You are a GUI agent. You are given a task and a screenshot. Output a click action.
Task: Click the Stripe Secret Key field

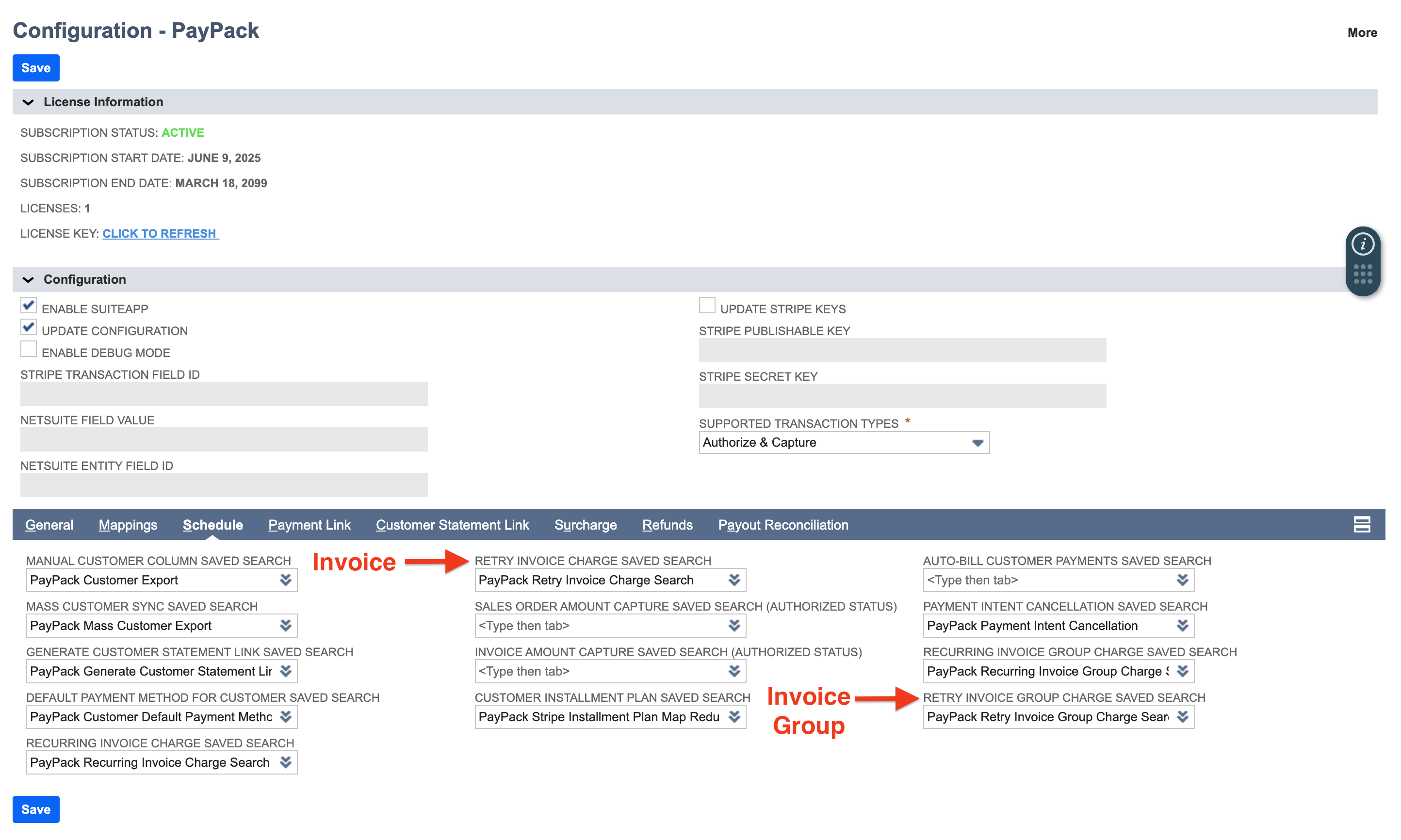click(902, 396)
